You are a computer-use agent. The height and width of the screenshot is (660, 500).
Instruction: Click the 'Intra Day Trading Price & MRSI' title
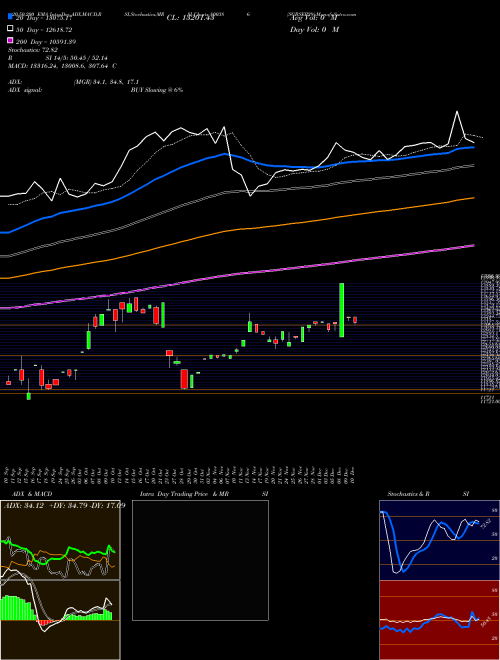pyautogui.click(x=204, y=494)
